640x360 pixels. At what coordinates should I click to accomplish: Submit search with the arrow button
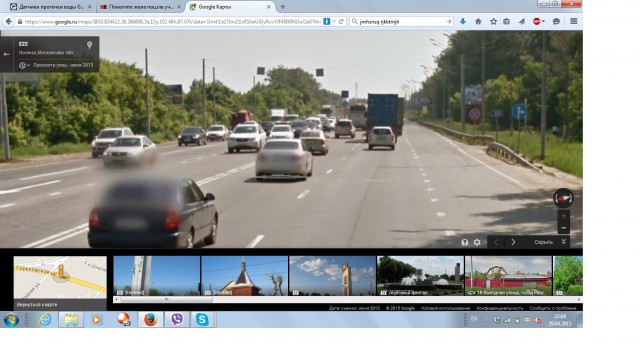point(449,22)
